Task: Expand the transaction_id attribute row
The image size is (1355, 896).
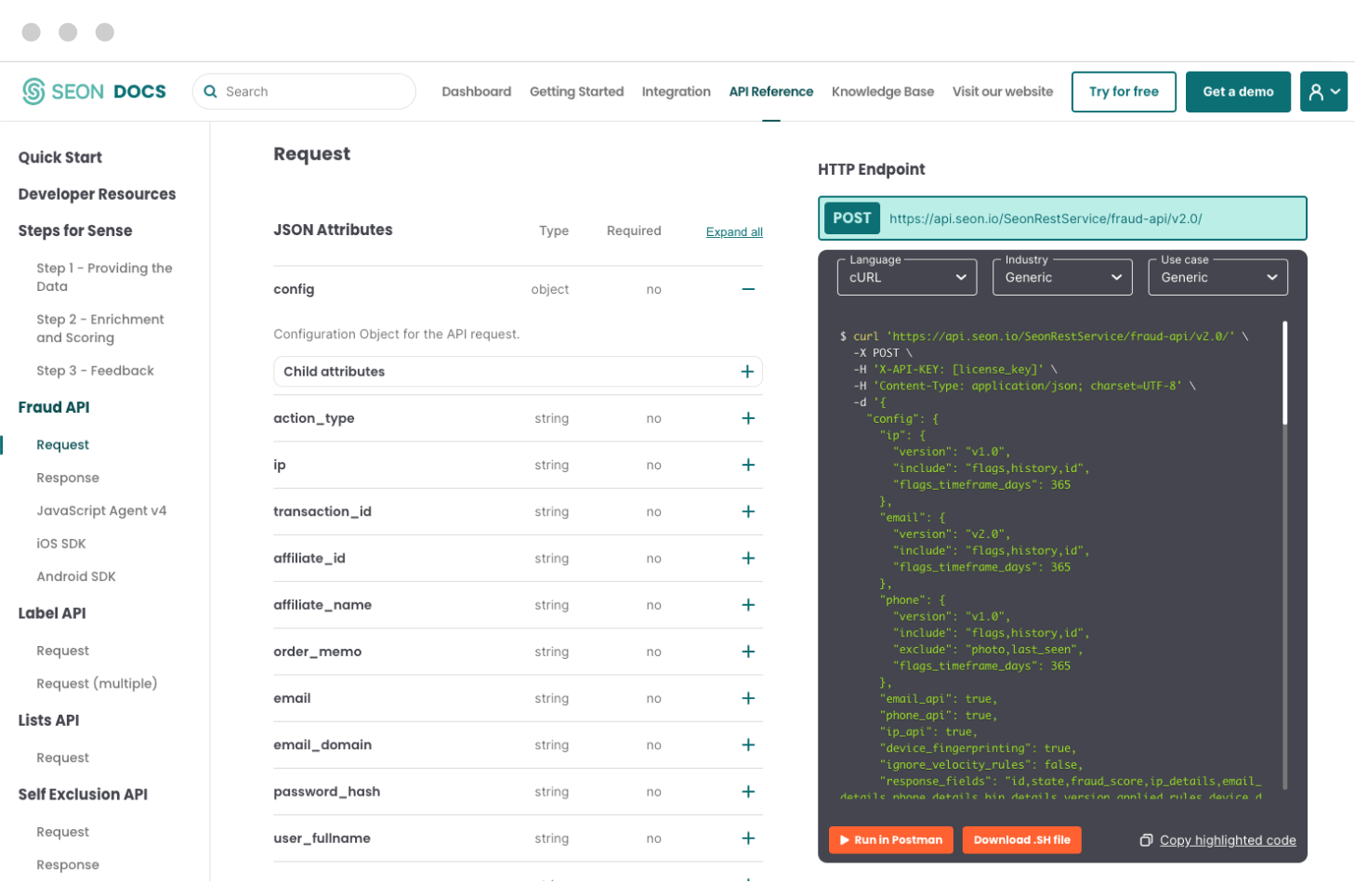Action: pyautogui.click(x=748, y=511)
